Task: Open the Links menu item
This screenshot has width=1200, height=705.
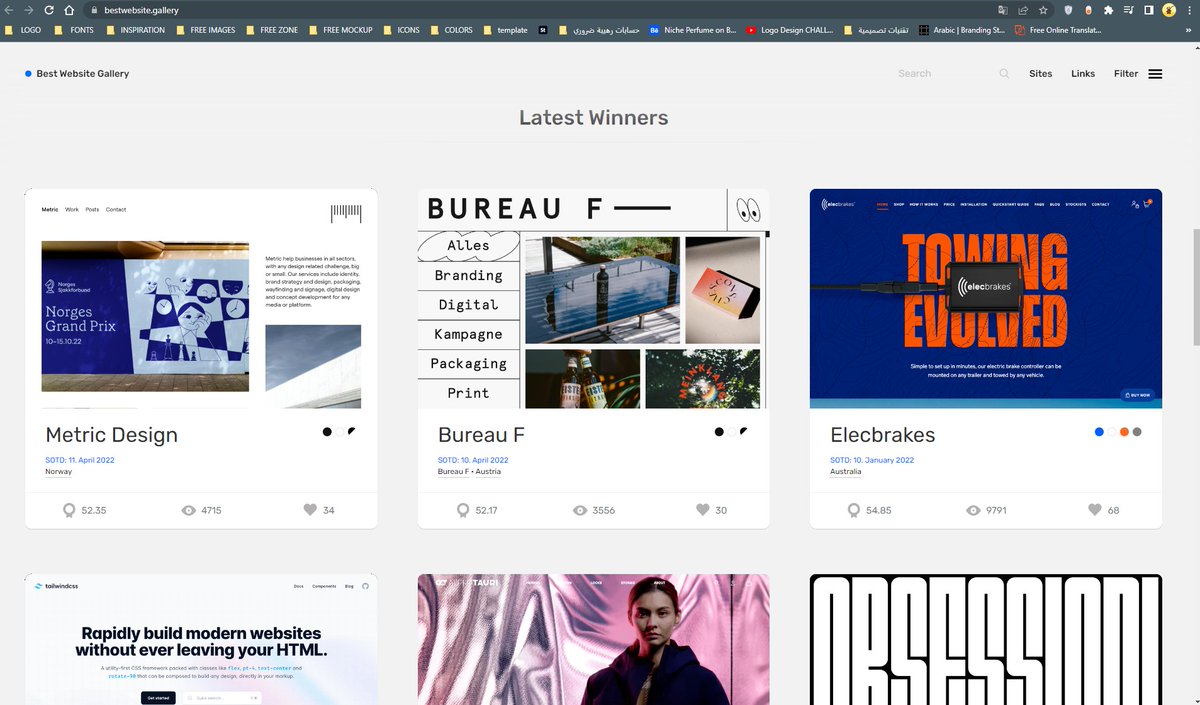Action: click(x=1083, y=74)
